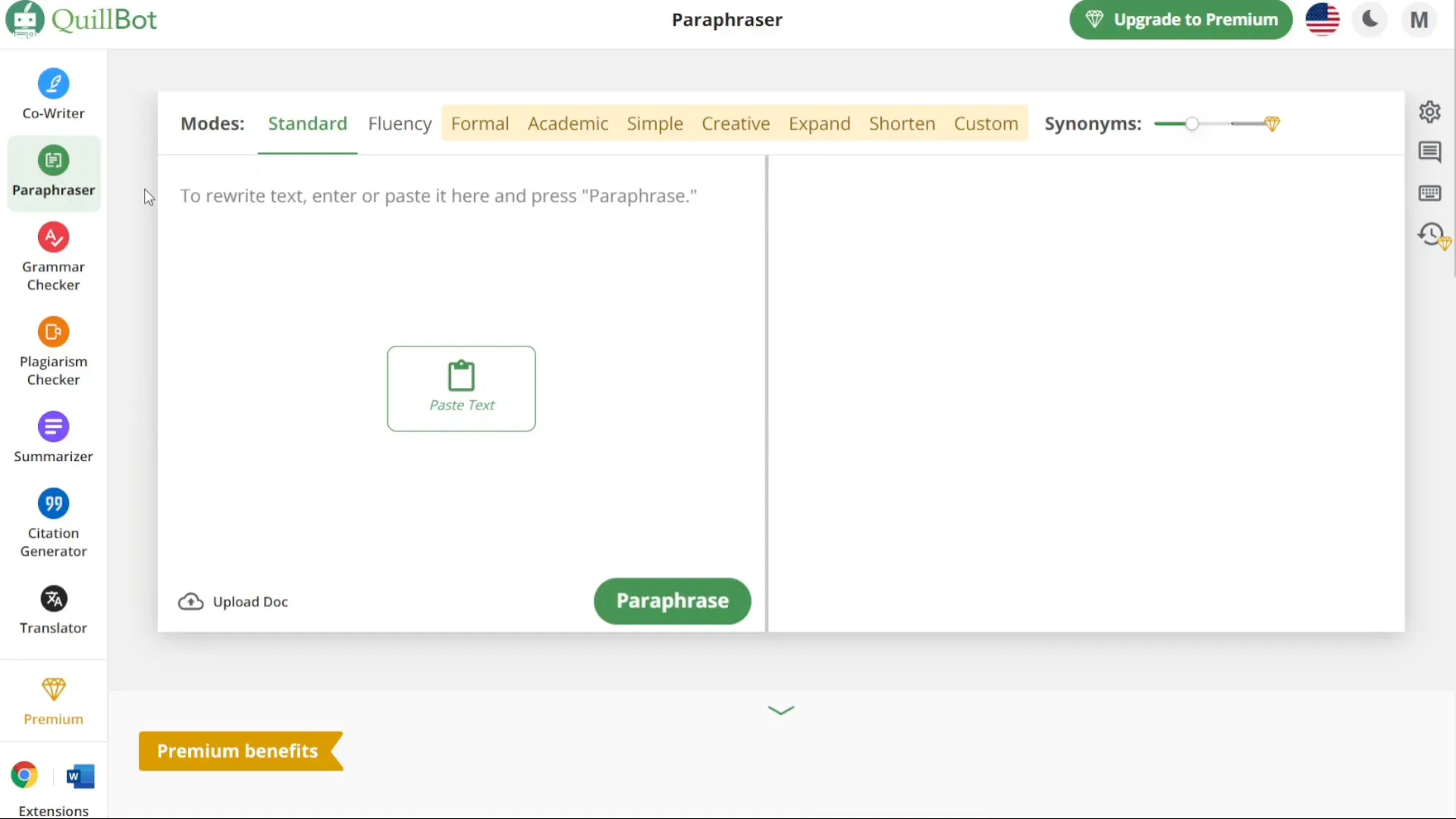Toggle dark mode theme switch
The image size is (1456, 819).
point(1370,19)
